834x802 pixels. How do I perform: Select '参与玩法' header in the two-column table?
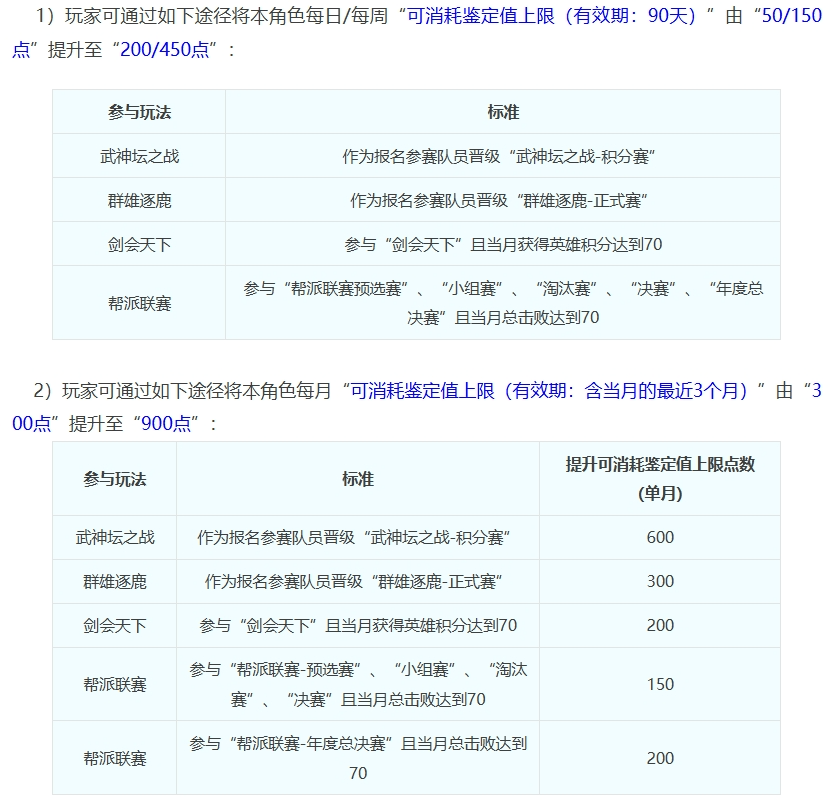pyautogui.click(x=139, y=112)
